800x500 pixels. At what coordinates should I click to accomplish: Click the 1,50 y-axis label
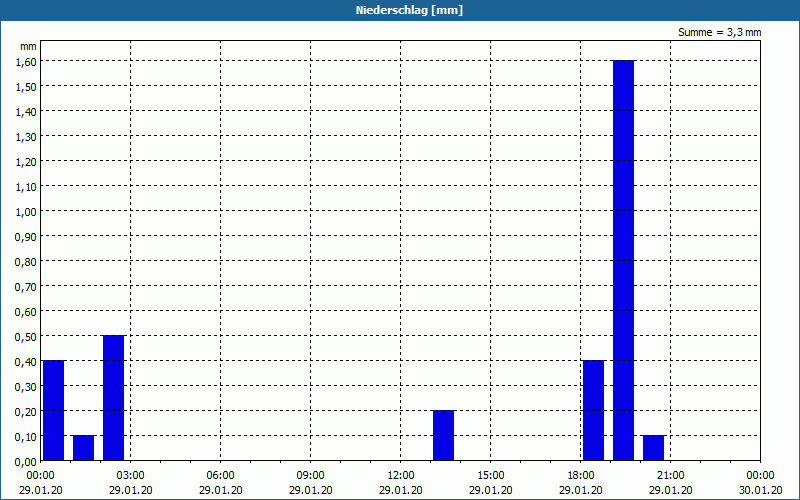click(26, 86)
